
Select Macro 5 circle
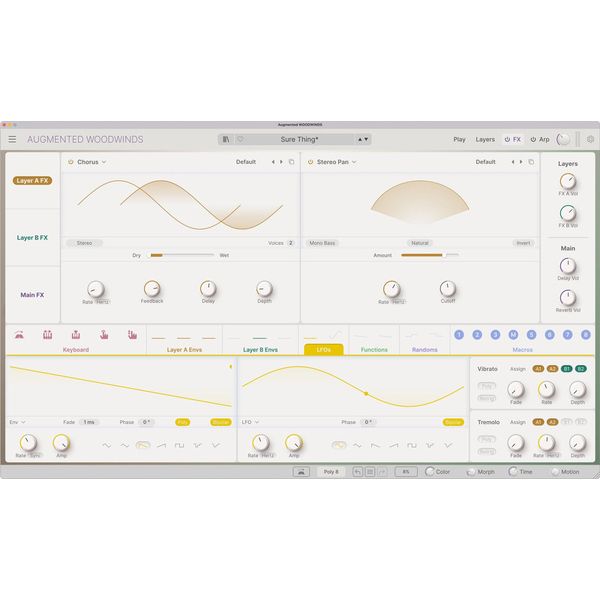531,335
